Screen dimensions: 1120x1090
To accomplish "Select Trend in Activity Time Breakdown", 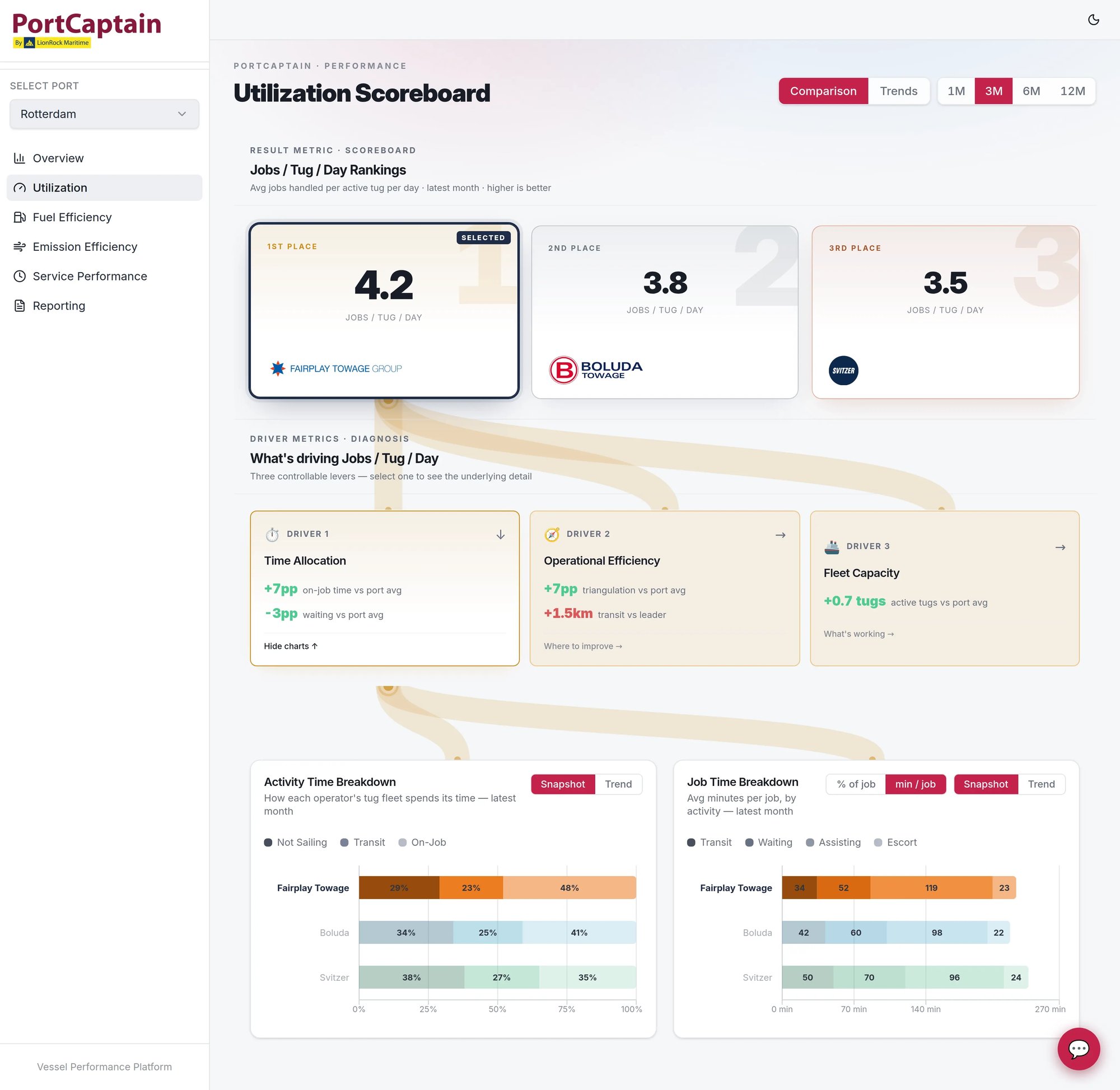I will [x=618, y=784].
